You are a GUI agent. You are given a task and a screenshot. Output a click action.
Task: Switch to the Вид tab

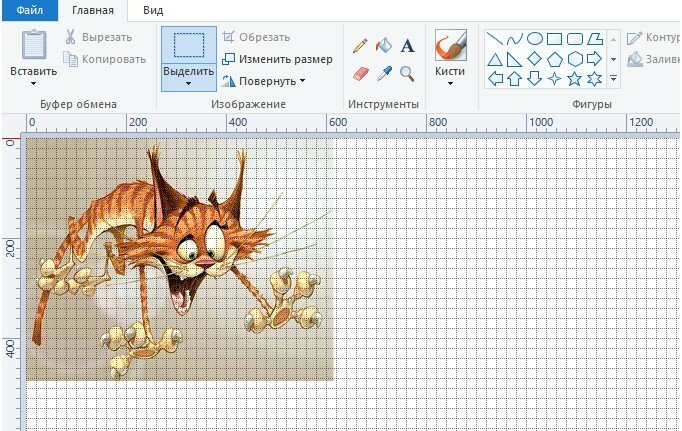(x=153, y=10)
